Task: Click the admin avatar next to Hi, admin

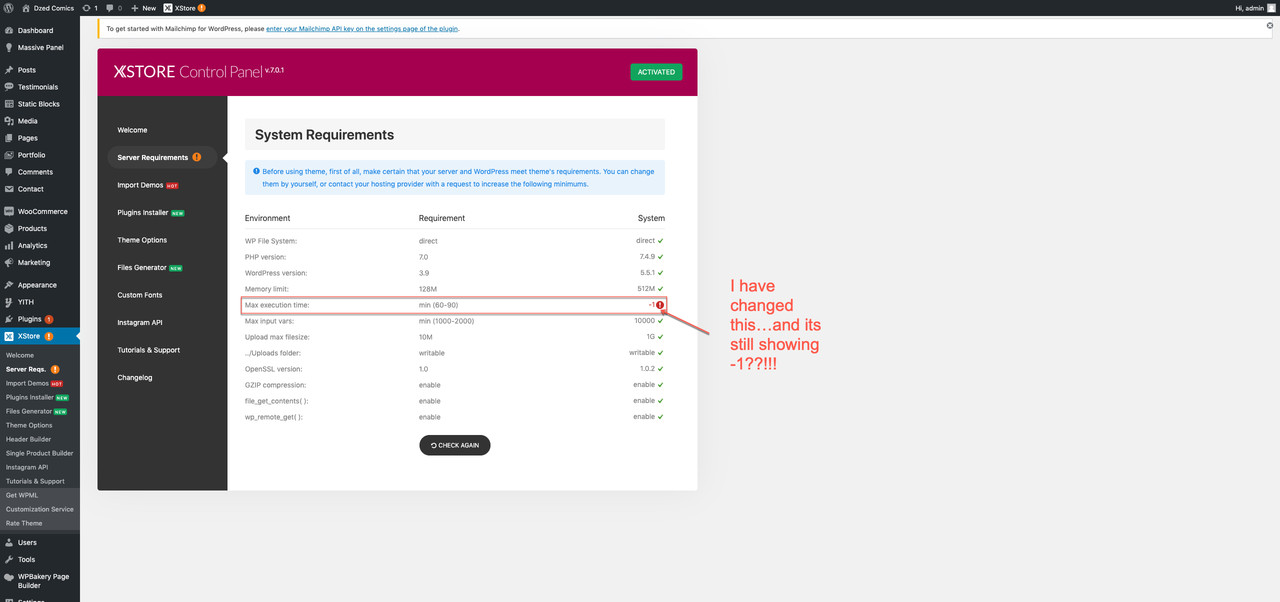Action: [1271, 7]
